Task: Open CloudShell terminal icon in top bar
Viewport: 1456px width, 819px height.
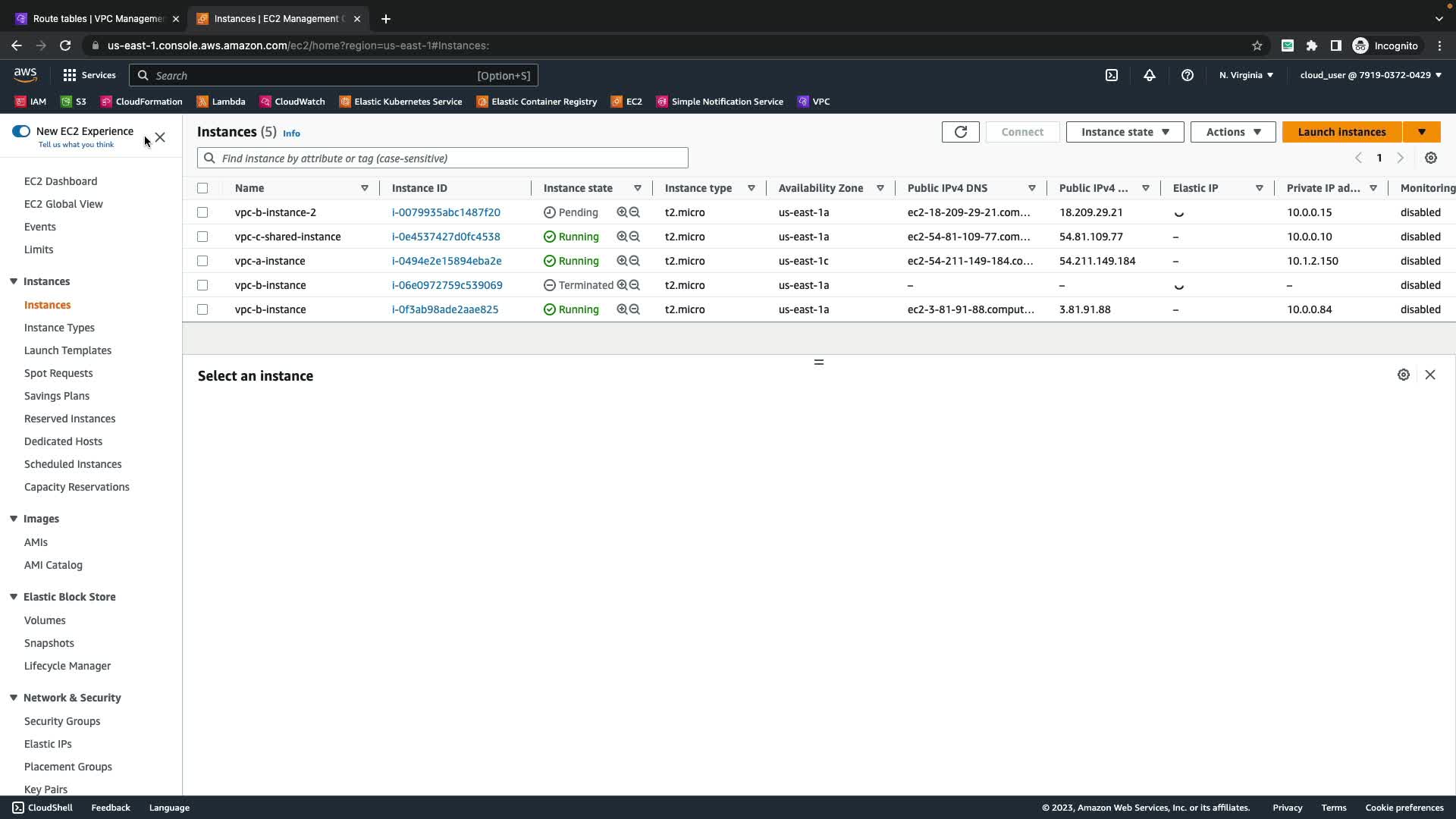Action: coord(1112,75)
